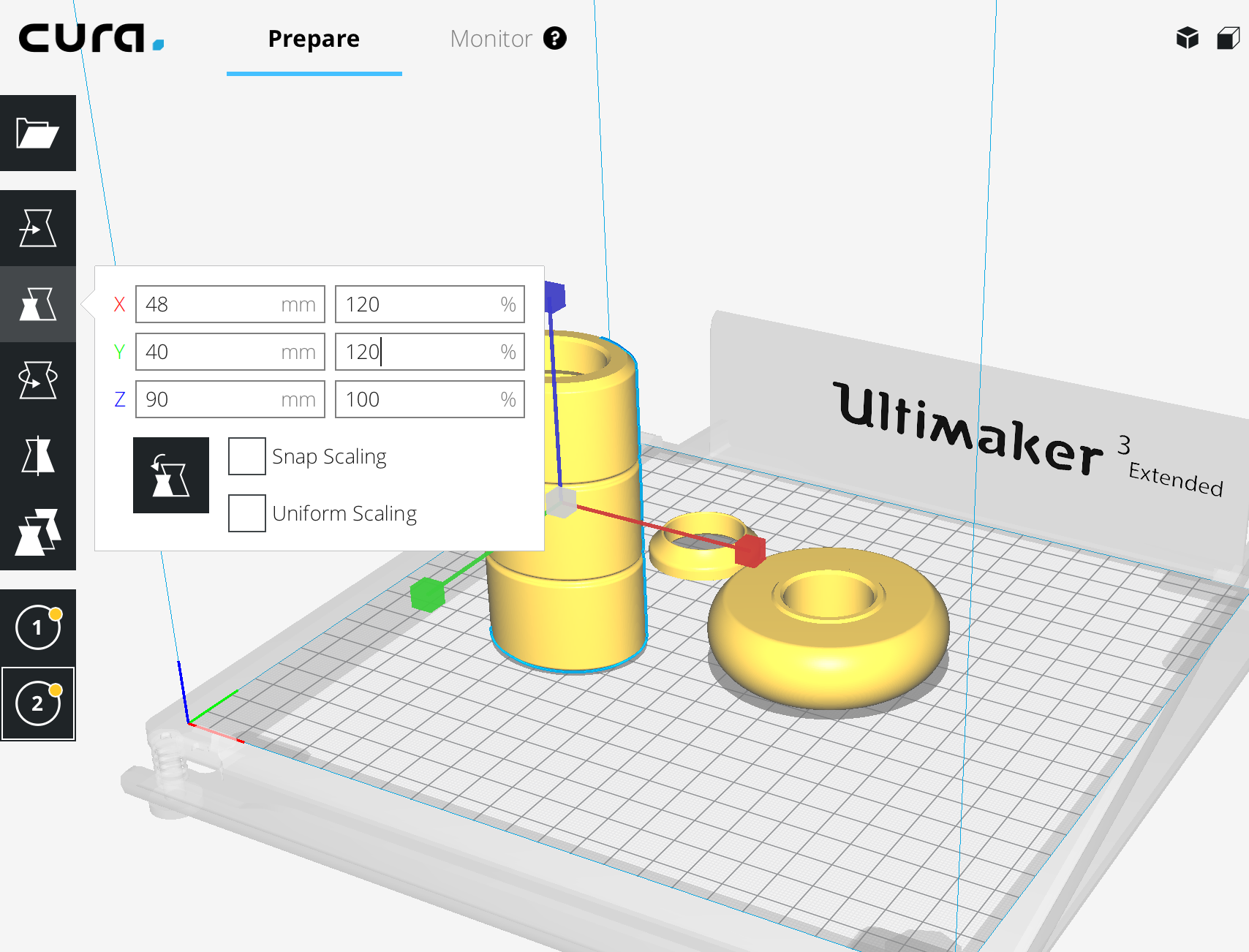
Task: Select the Scale tool in the sidebar
Action: tap(38, 304)
